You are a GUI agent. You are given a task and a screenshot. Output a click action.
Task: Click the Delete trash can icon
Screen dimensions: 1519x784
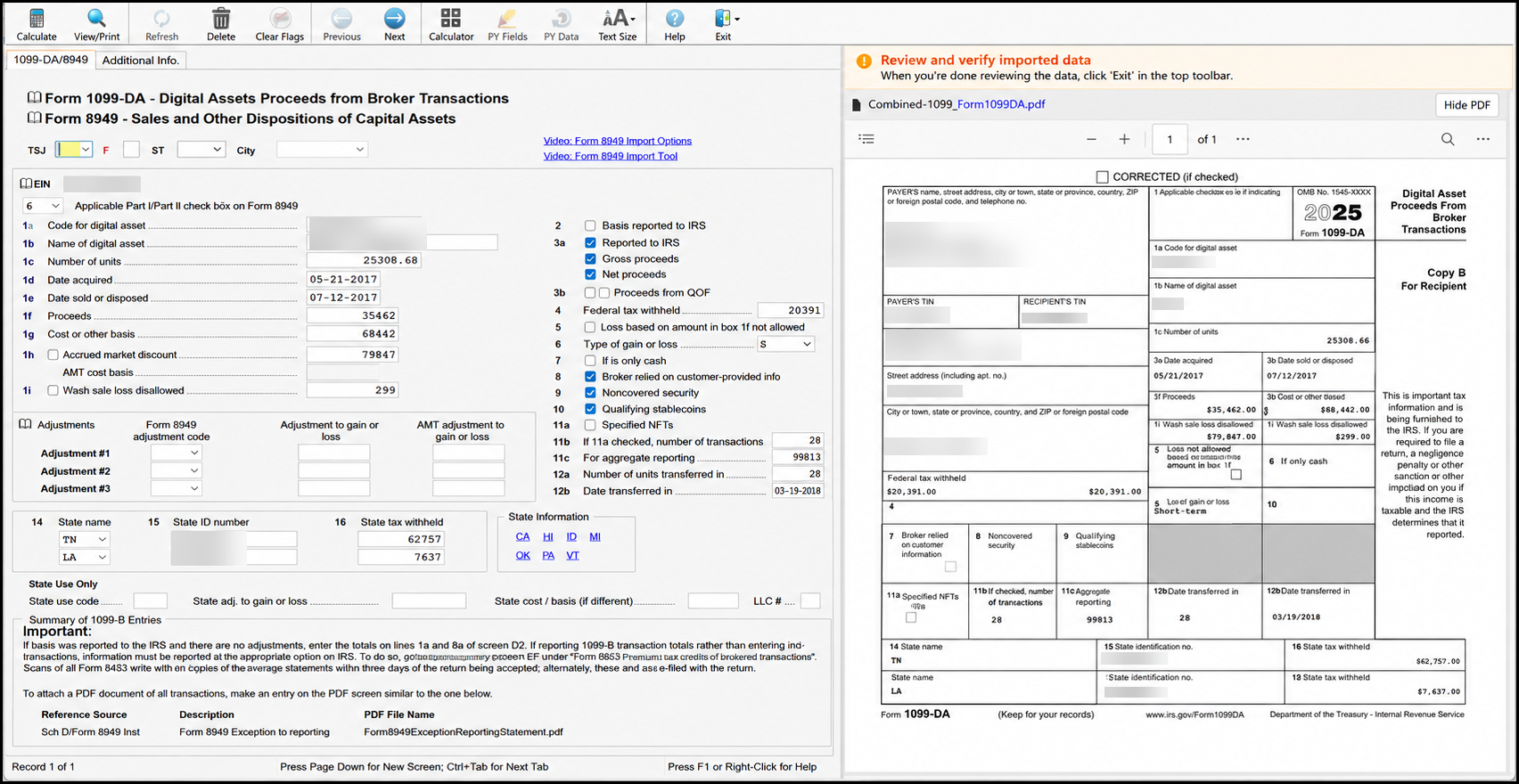pyautogui.click(x=221, y=24)
